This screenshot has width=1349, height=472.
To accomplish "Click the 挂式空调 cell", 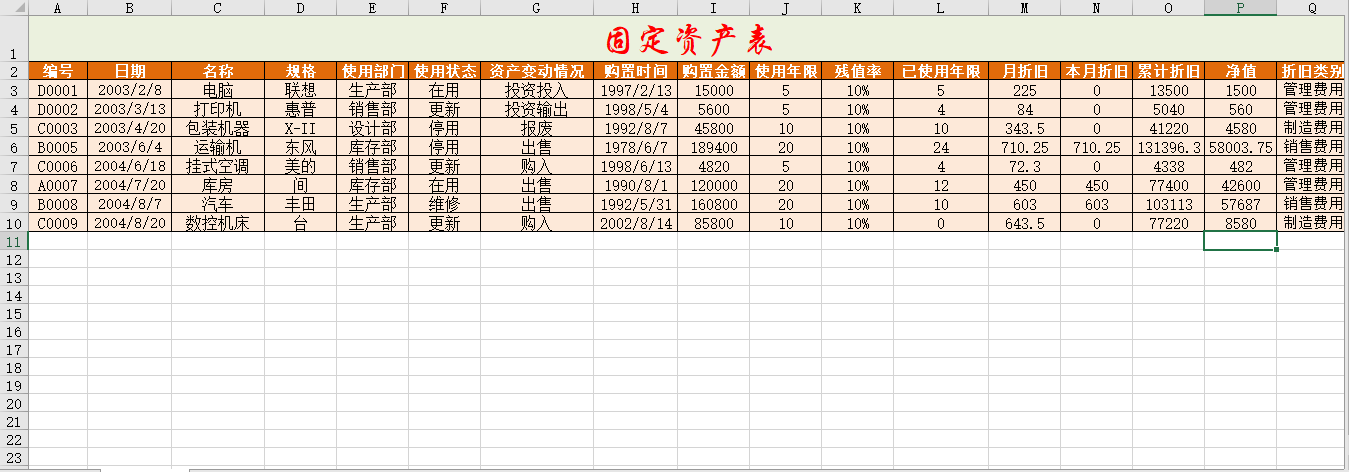I will point(217,166).
